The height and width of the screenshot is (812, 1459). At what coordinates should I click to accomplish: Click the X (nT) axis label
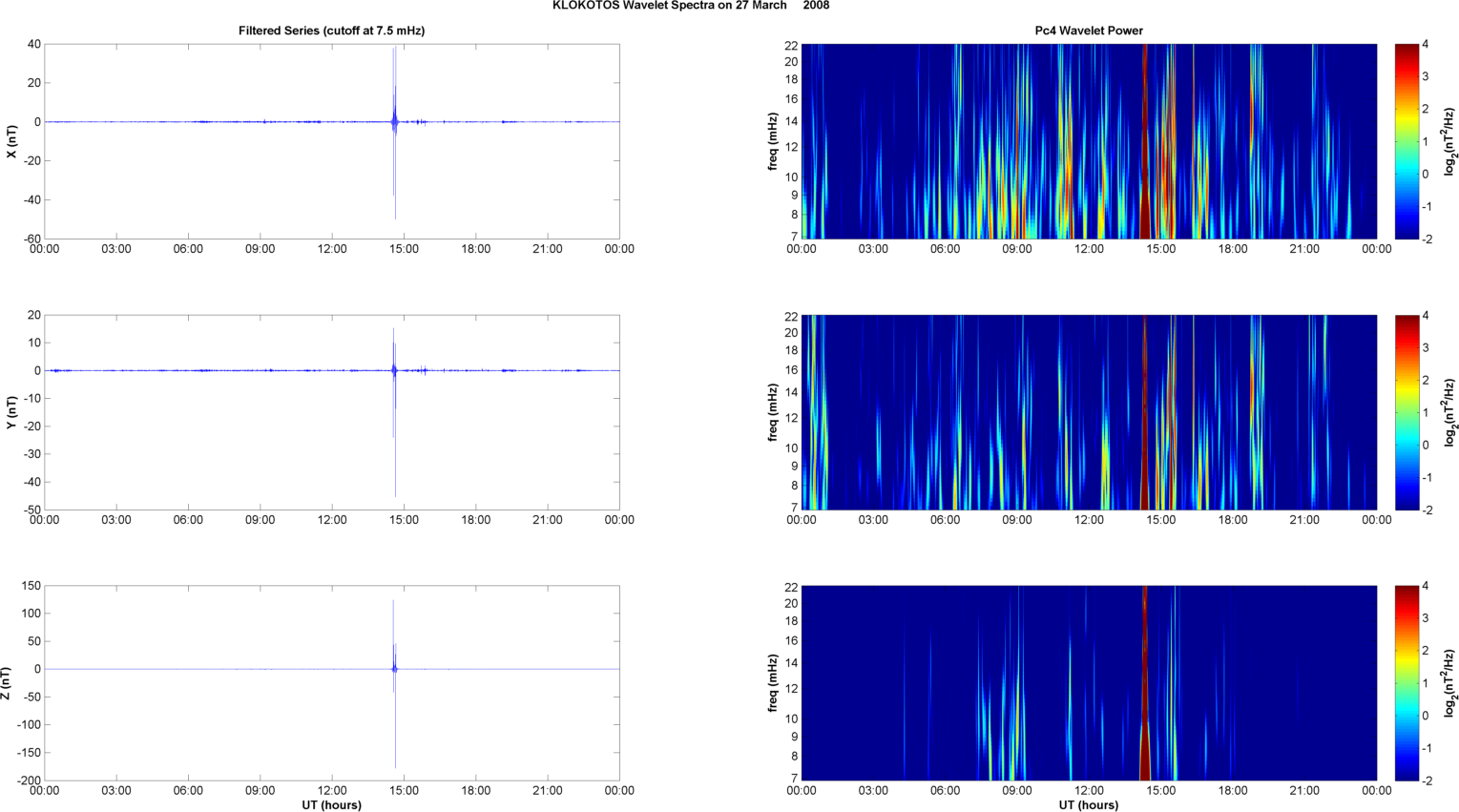coord(12,141)
